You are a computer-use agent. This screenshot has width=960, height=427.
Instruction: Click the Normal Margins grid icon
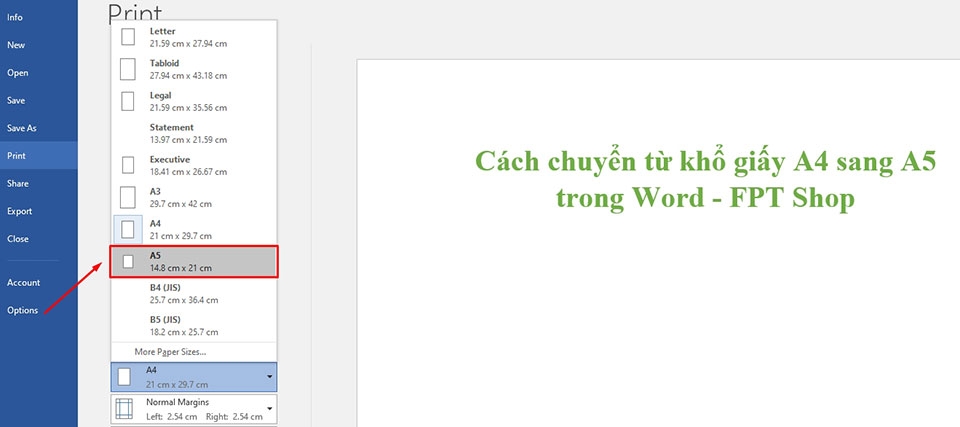click(x=124, y=409)
